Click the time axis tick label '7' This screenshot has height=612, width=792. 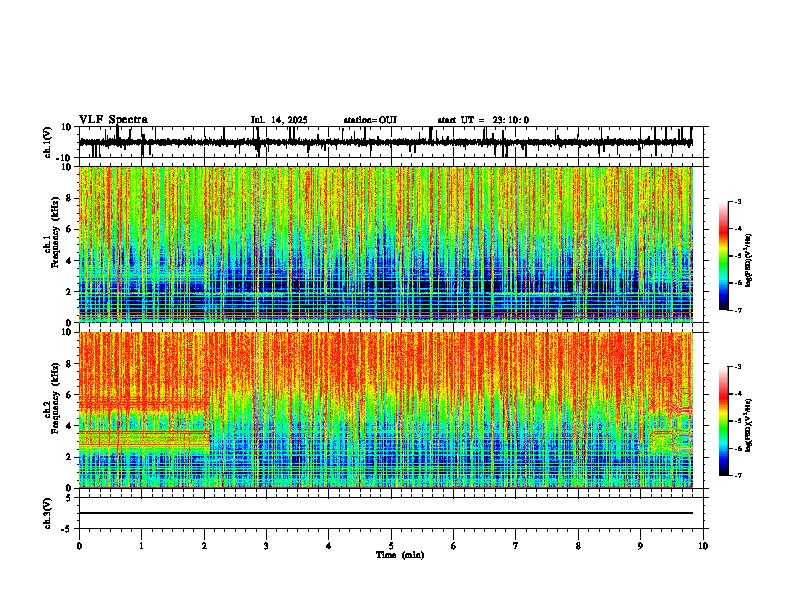pyautogui.click(x=516, y=546)
